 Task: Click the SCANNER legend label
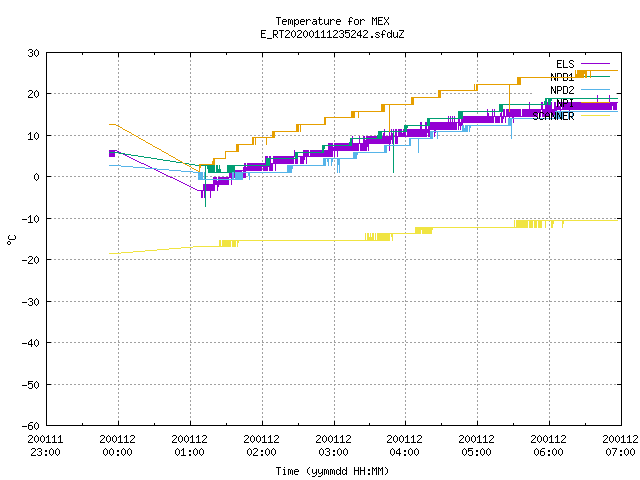(x=553, y=116)
